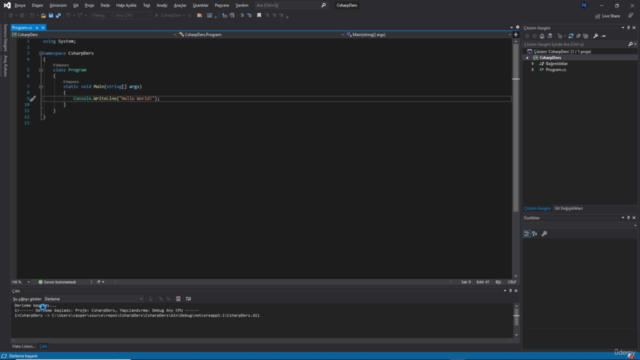Open the Hata Ayıkla menu

pos(126,5)
